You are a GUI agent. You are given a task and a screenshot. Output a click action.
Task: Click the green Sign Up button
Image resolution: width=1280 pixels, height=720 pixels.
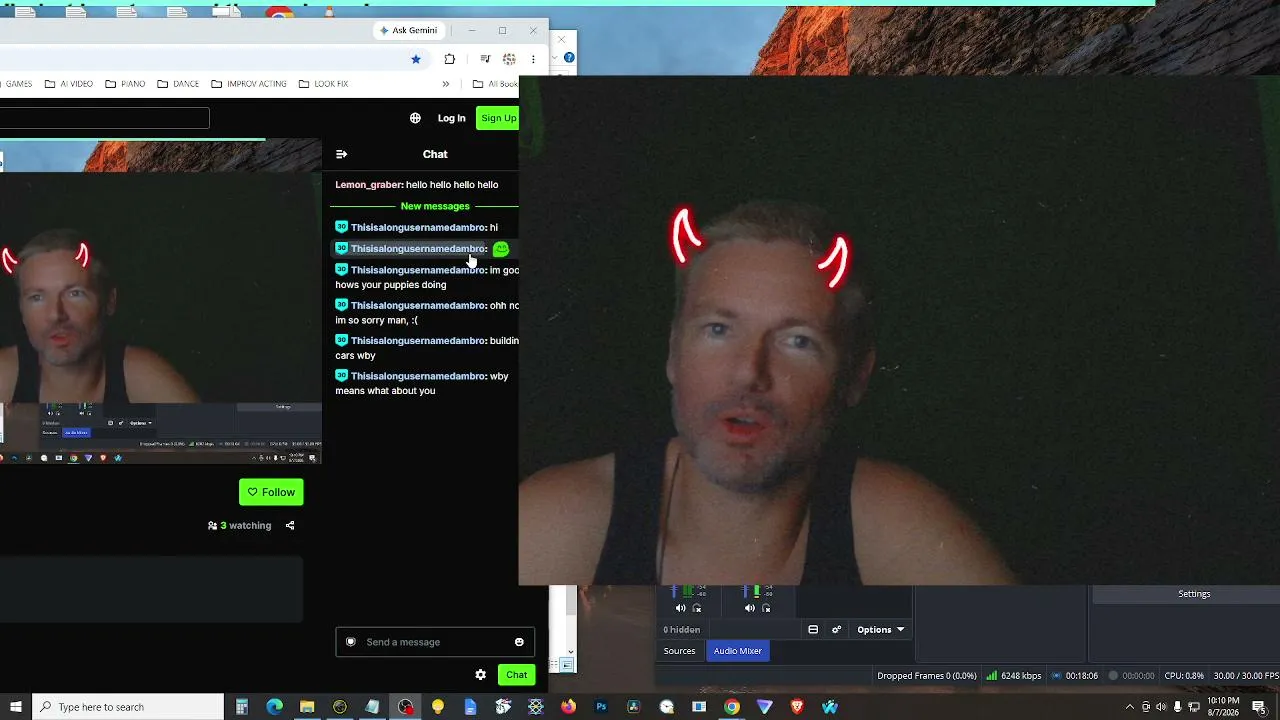[x=498, y=118]
